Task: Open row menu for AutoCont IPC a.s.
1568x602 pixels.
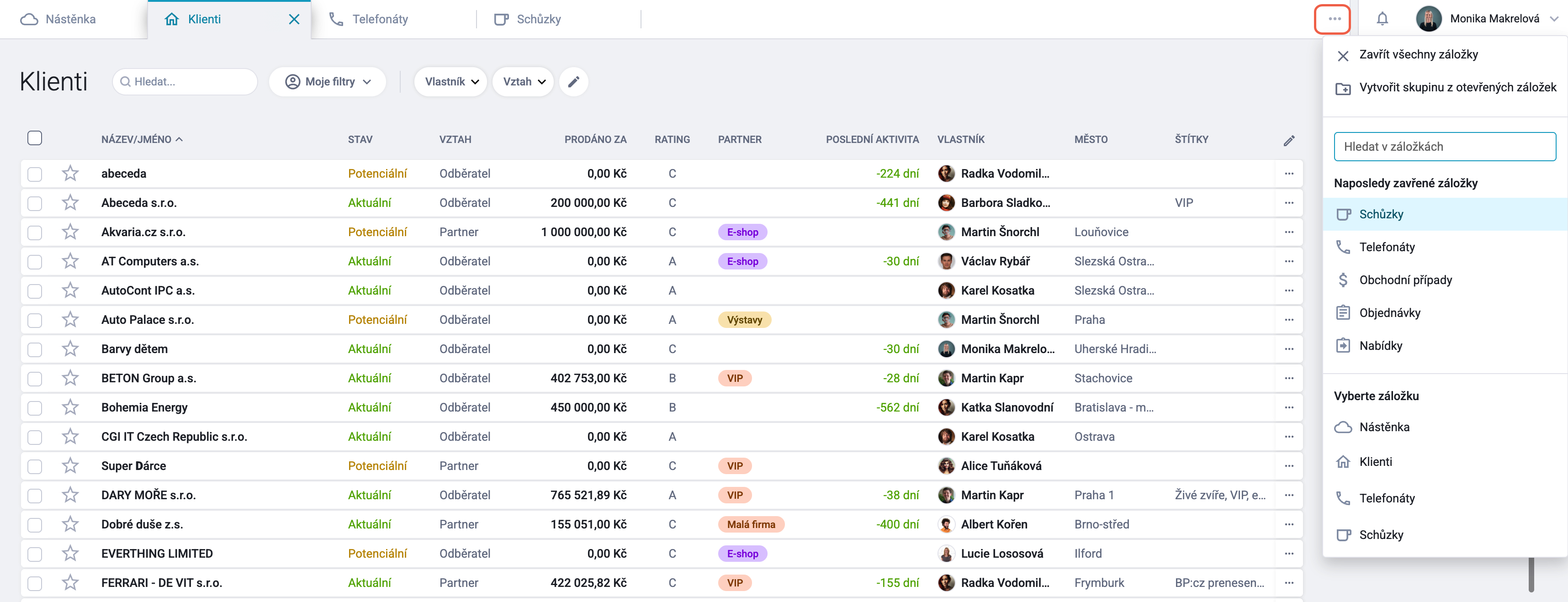Action: (1288, 290)
